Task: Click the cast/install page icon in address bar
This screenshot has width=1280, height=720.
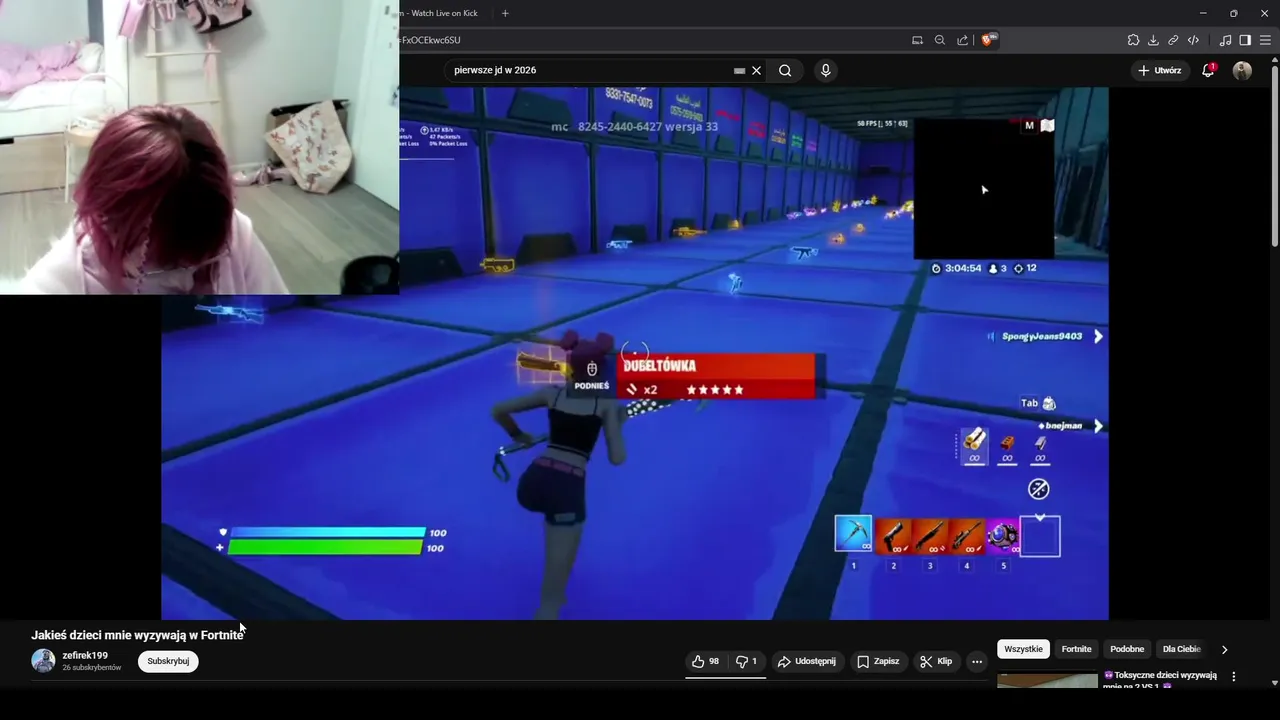Action: point(917,40)
